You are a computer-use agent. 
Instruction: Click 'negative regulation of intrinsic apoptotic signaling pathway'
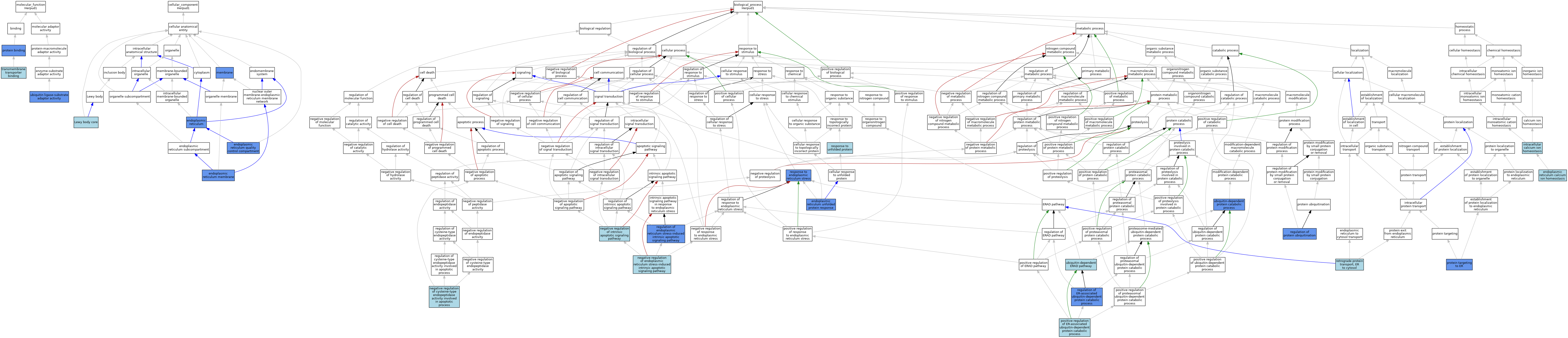click(614, 234)
